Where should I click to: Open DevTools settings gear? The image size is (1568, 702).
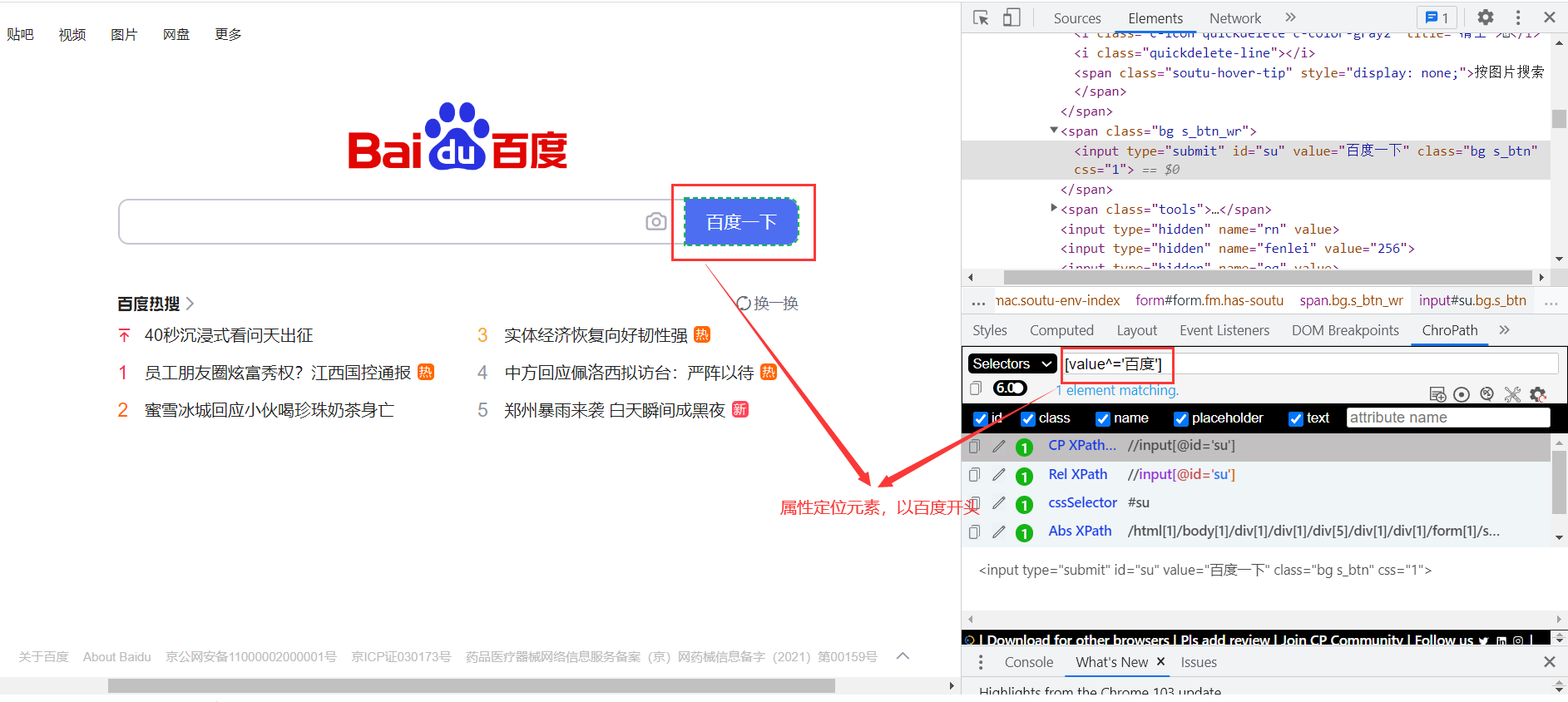1486,17
